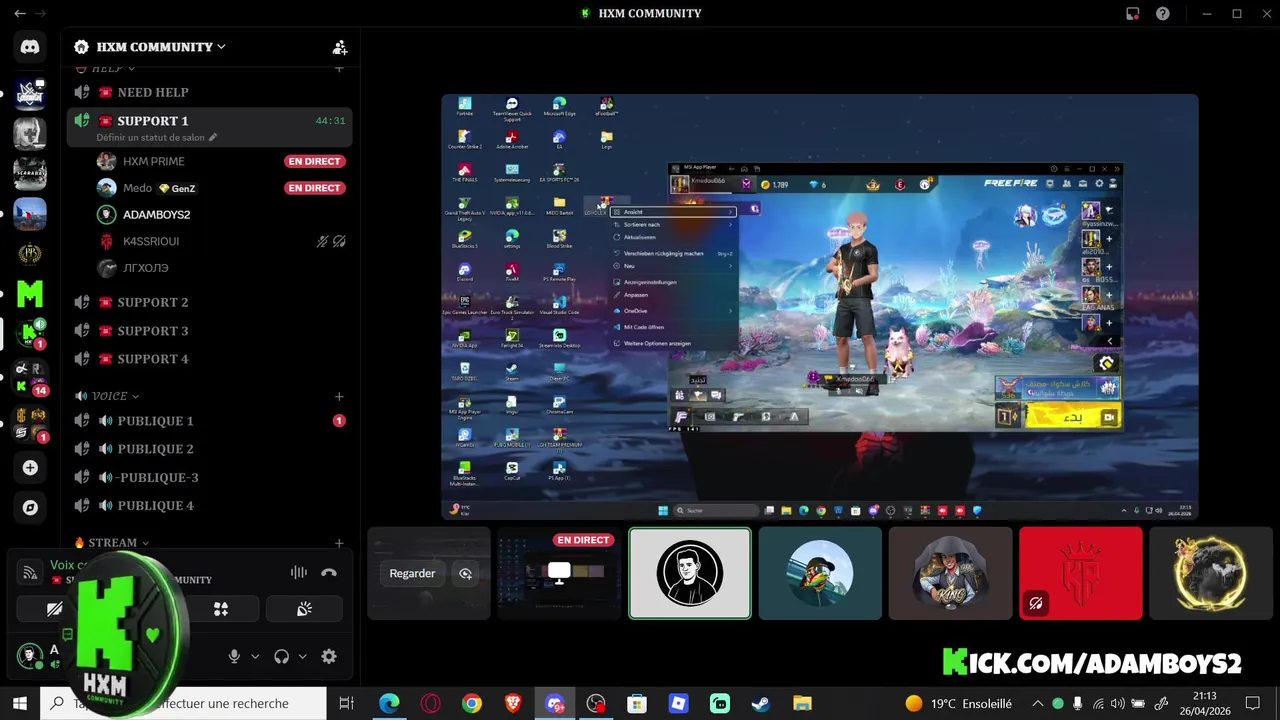Mute the microphone
Viewport: 1280px width, 720px height.
[234, 657]
